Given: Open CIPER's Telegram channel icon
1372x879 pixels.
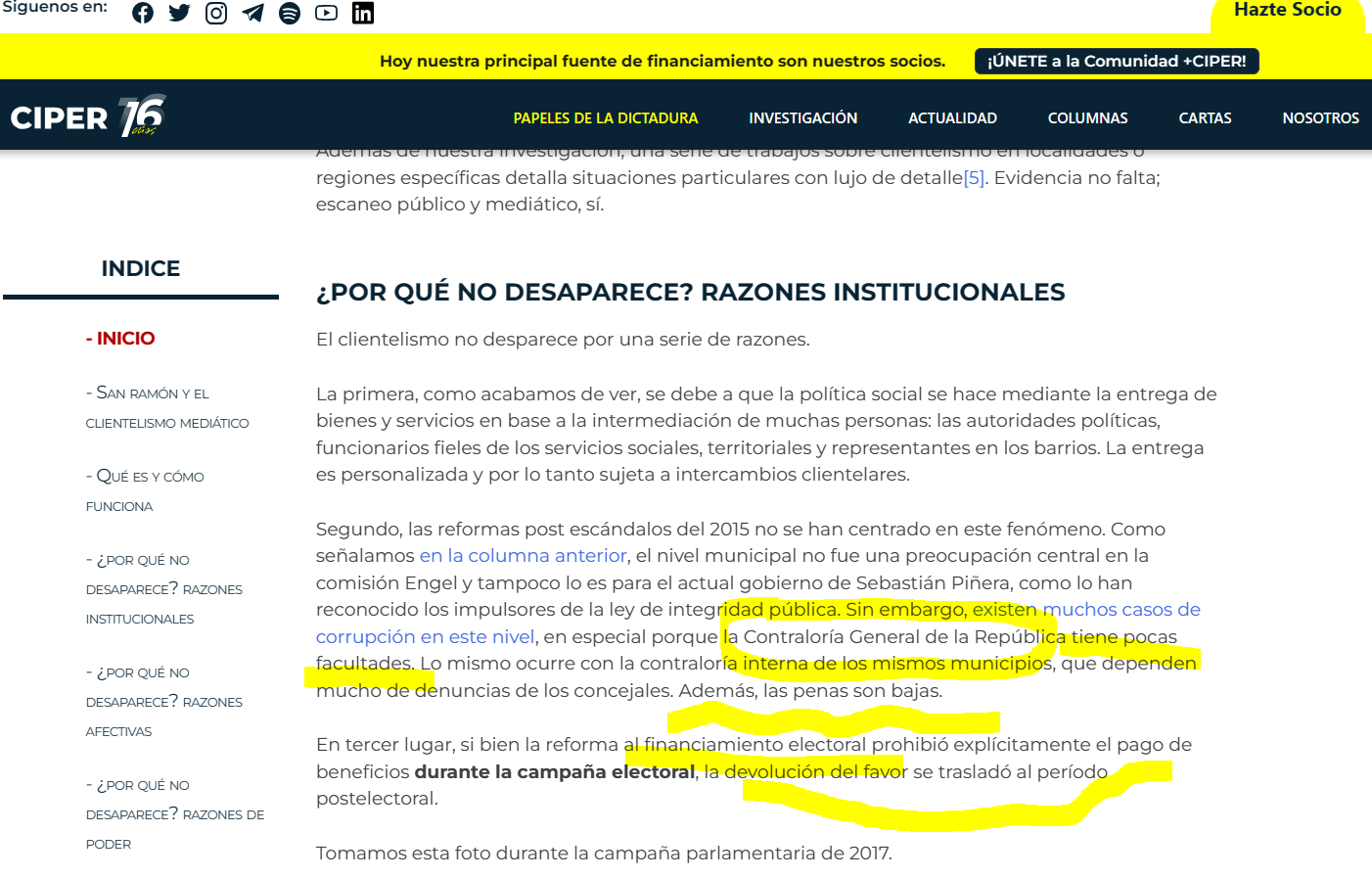Looking at the screenshot, I should [x=253, y=13].
